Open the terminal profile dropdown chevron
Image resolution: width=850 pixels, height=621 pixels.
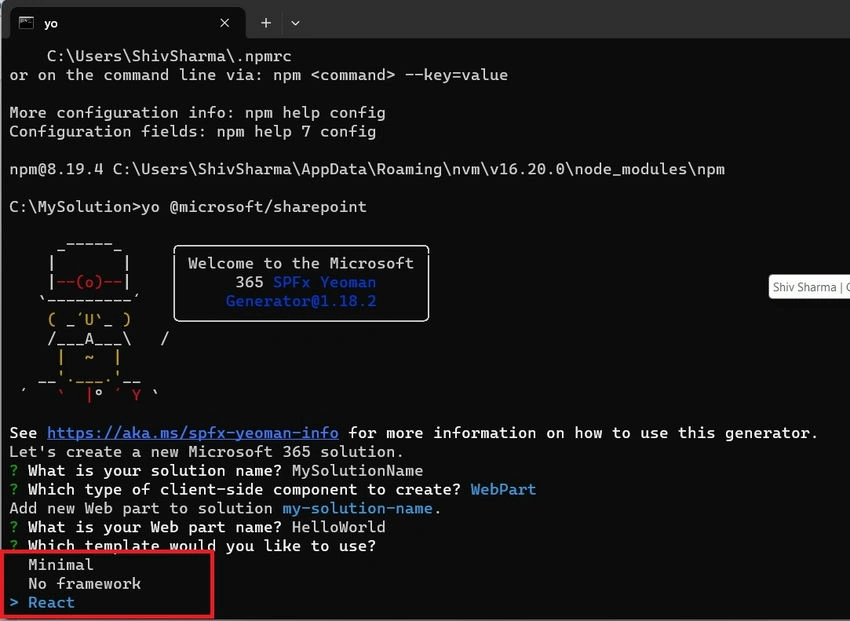point(295,23)
